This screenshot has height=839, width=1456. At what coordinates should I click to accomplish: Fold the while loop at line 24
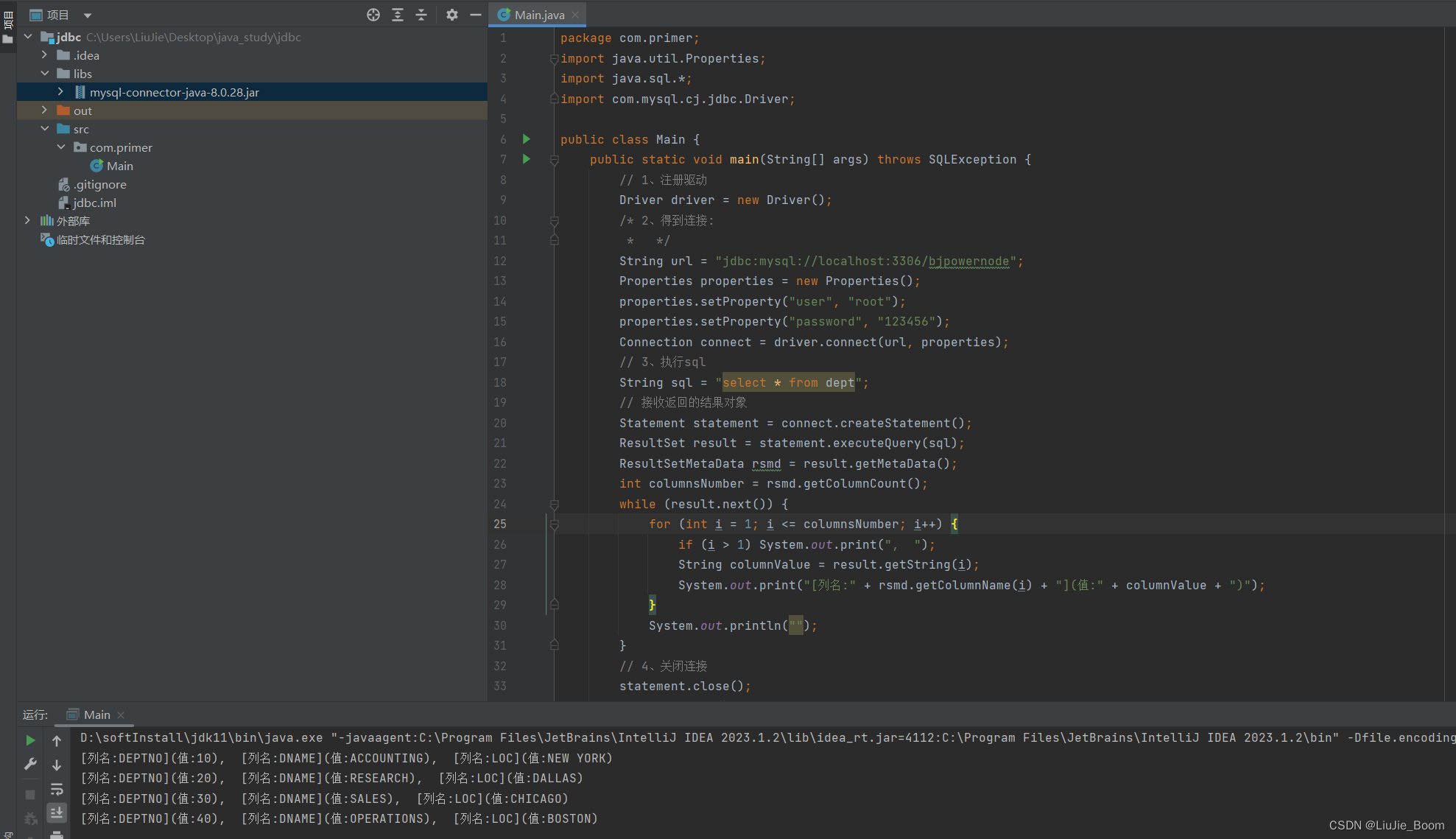pos(554,504)
